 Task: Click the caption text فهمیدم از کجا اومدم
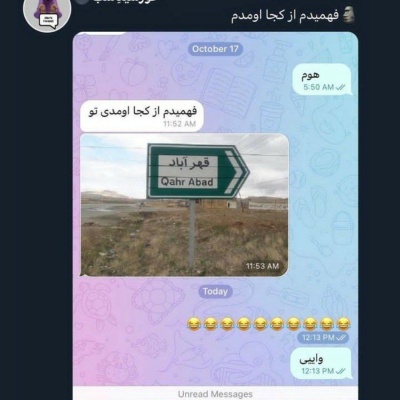click(285, 16)
